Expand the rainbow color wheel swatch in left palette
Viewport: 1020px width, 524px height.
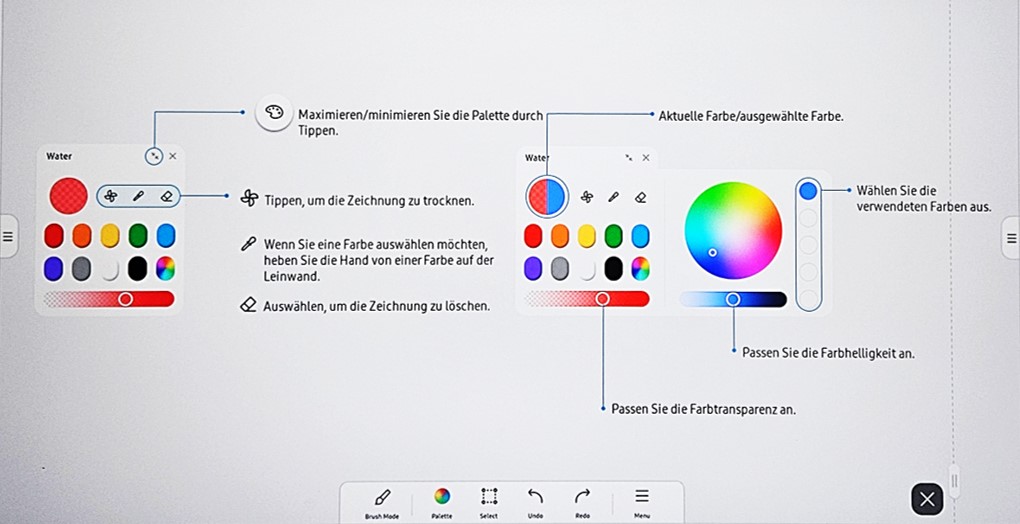click(x=165, y=268)
